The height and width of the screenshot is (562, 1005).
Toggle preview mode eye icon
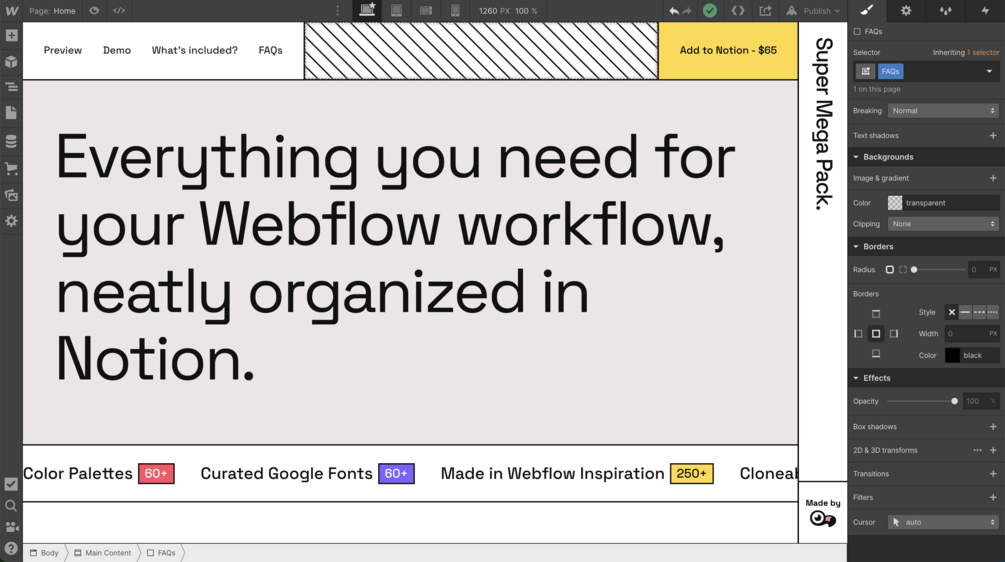[94, 11]
